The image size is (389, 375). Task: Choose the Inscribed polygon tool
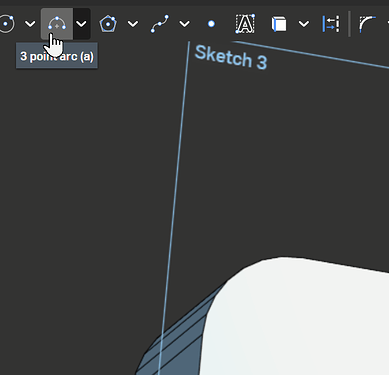click(x=108, y=24)
